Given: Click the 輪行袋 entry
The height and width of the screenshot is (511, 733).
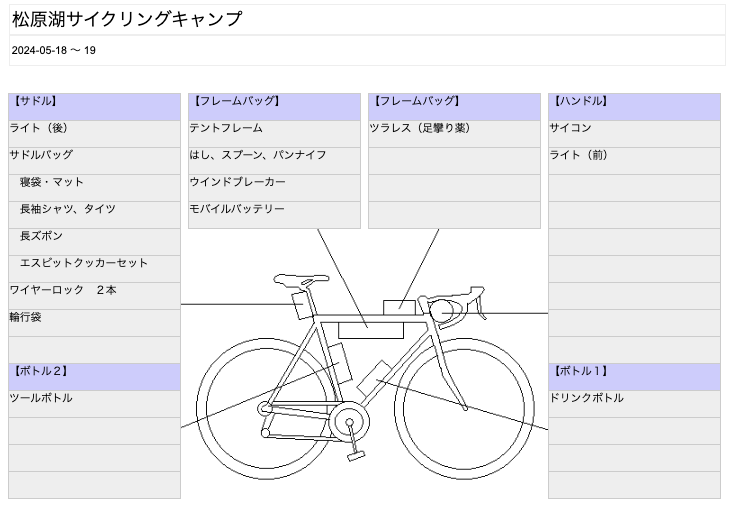Looking at the screenshot, I should click(x=94, y=317).
